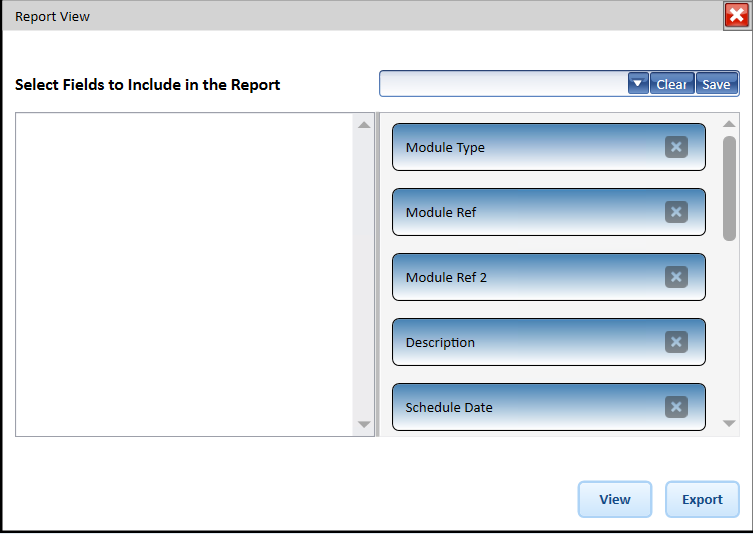Remove the Module Ref field
The height and width of the screenshot is (534, 753).
pos(676,212)
